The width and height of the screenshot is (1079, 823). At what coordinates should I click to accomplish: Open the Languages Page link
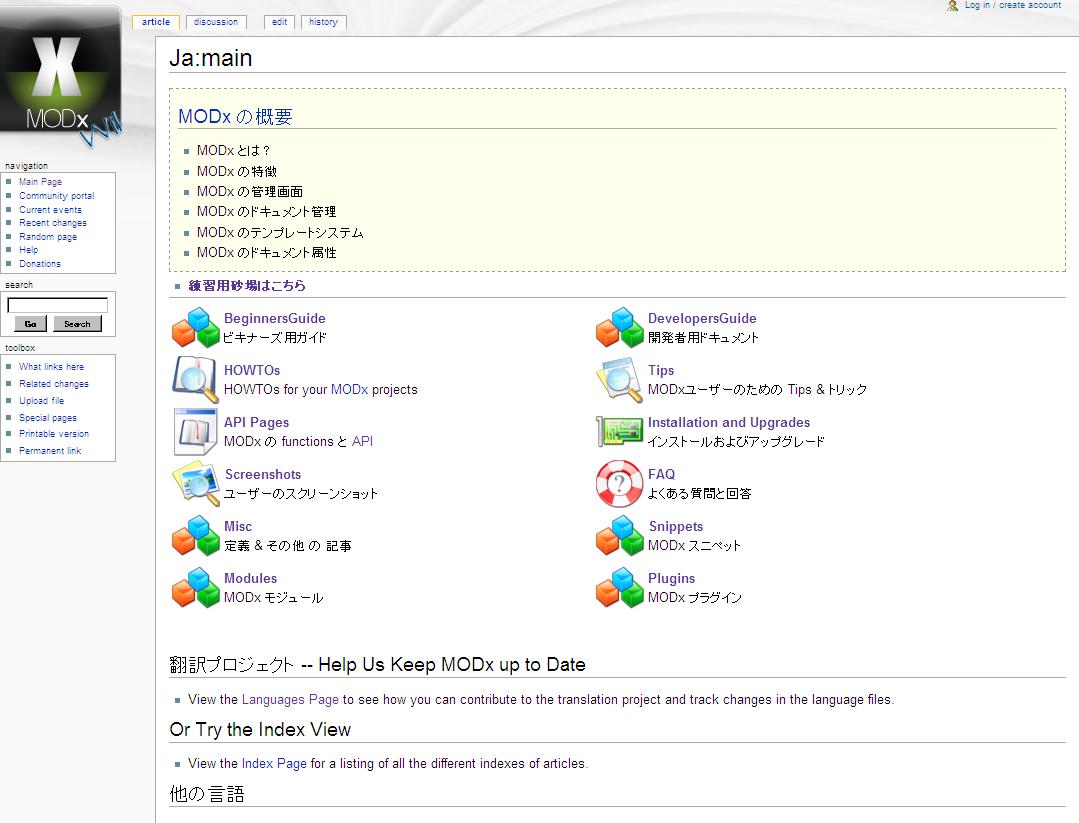click(x=290, y=700)
